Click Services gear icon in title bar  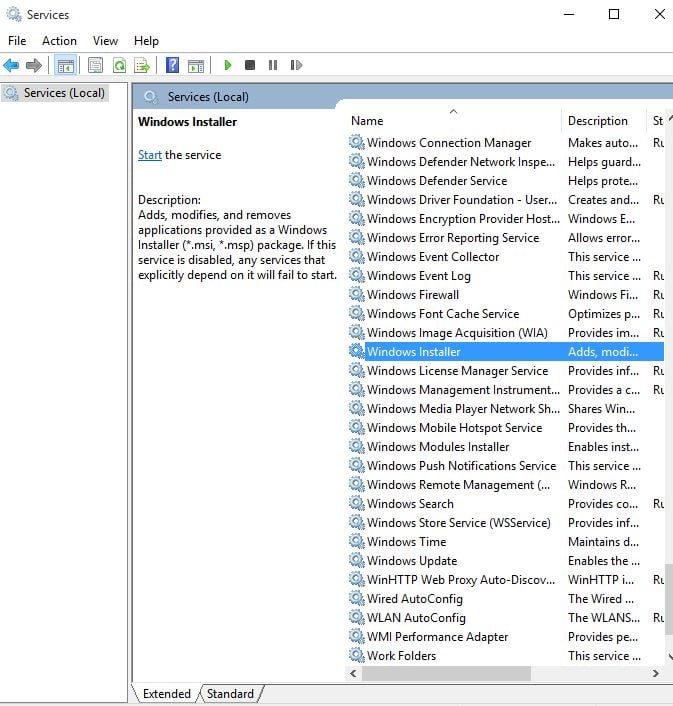tap(14, 14)
